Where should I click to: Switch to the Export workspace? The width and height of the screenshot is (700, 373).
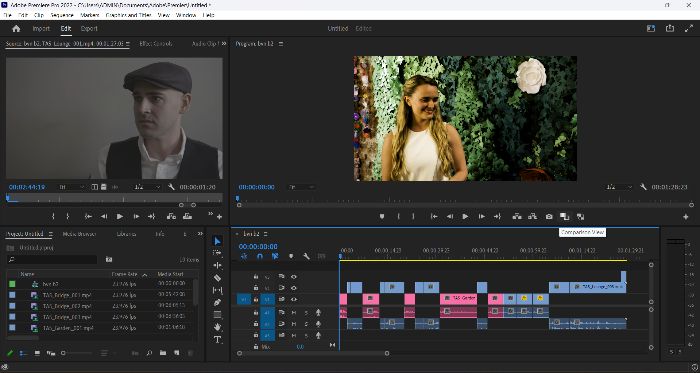click(89, 29)
